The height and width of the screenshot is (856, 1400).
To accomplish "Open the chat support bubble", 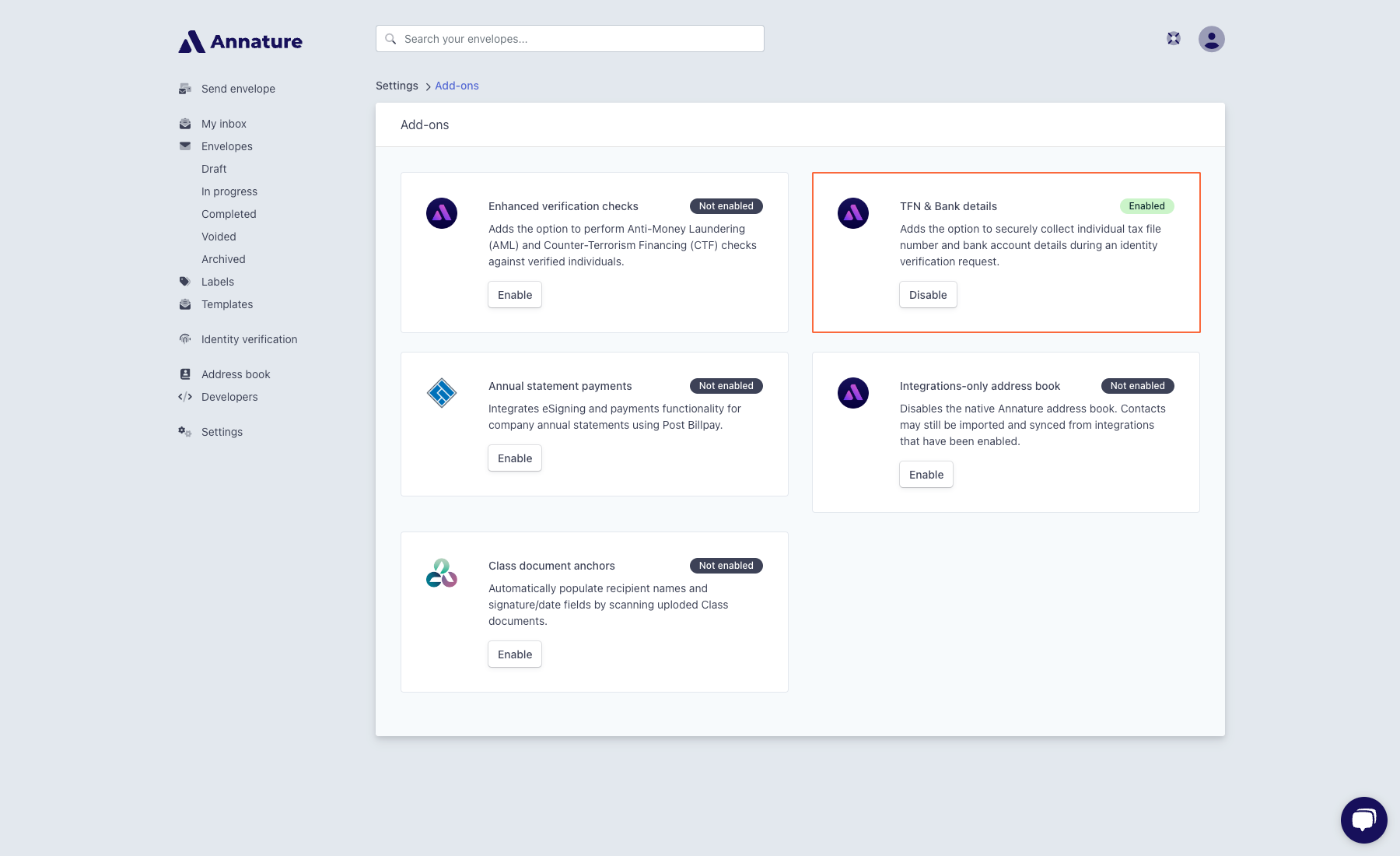I will click(x=1364, y=820).
